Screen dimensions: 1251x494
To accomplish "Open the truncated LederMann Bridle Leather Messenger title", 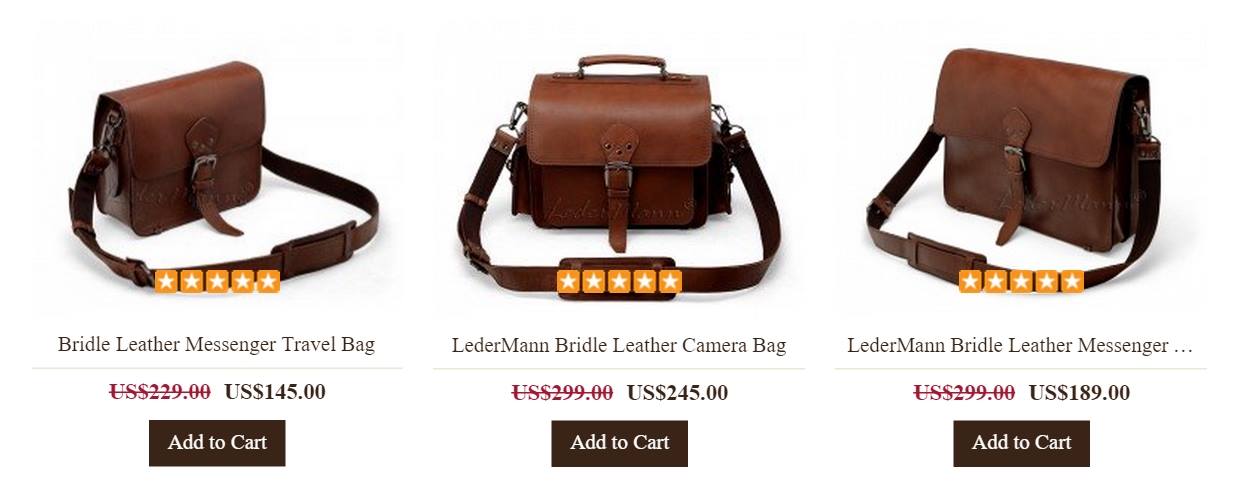I will tap(1020, 346).
